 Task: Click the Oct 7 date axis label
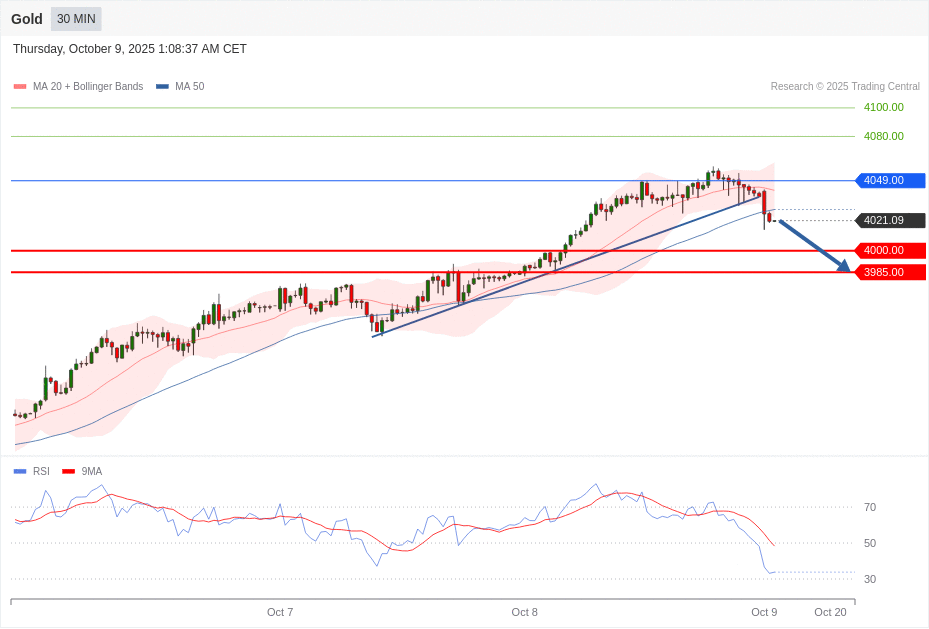pyautogui.click(x=280, y=612)
